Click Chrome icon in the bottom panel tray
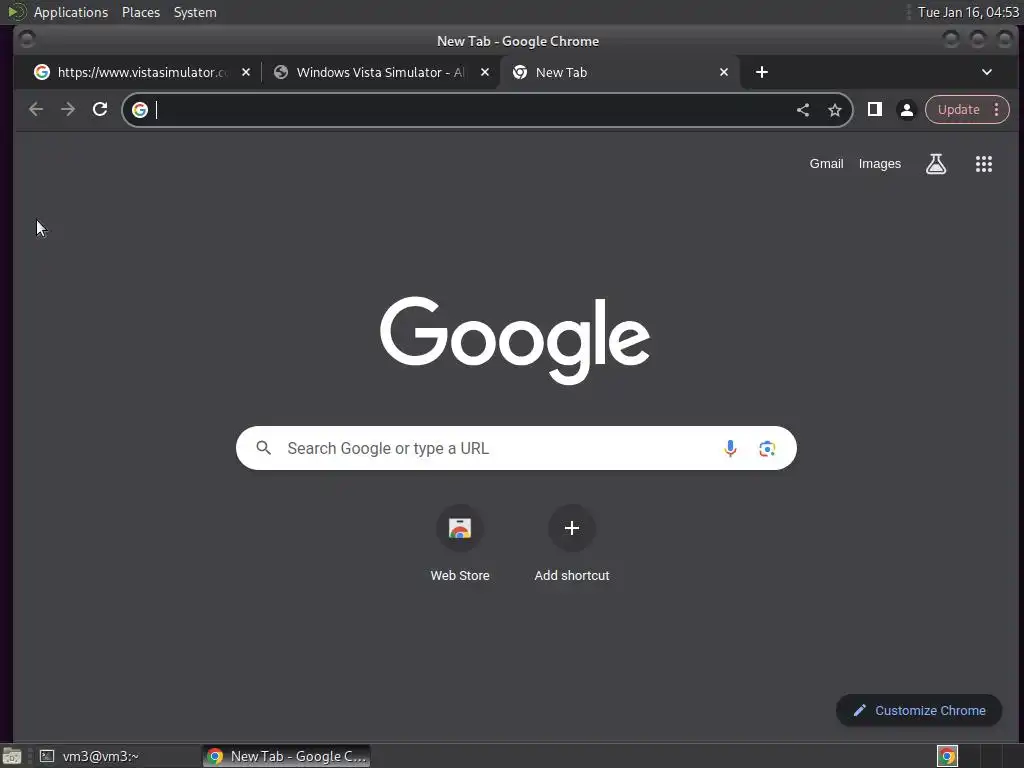This screenshot has width=1024, height=768. click(947, 756)
